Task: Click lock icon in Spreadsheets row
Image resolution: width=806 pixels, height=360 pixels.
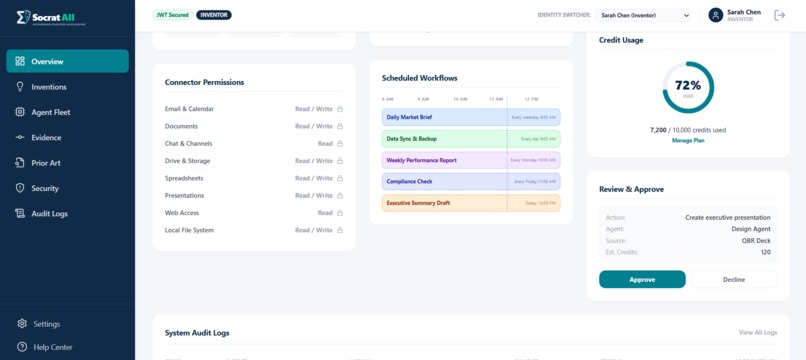Action: tap(340, 178)
